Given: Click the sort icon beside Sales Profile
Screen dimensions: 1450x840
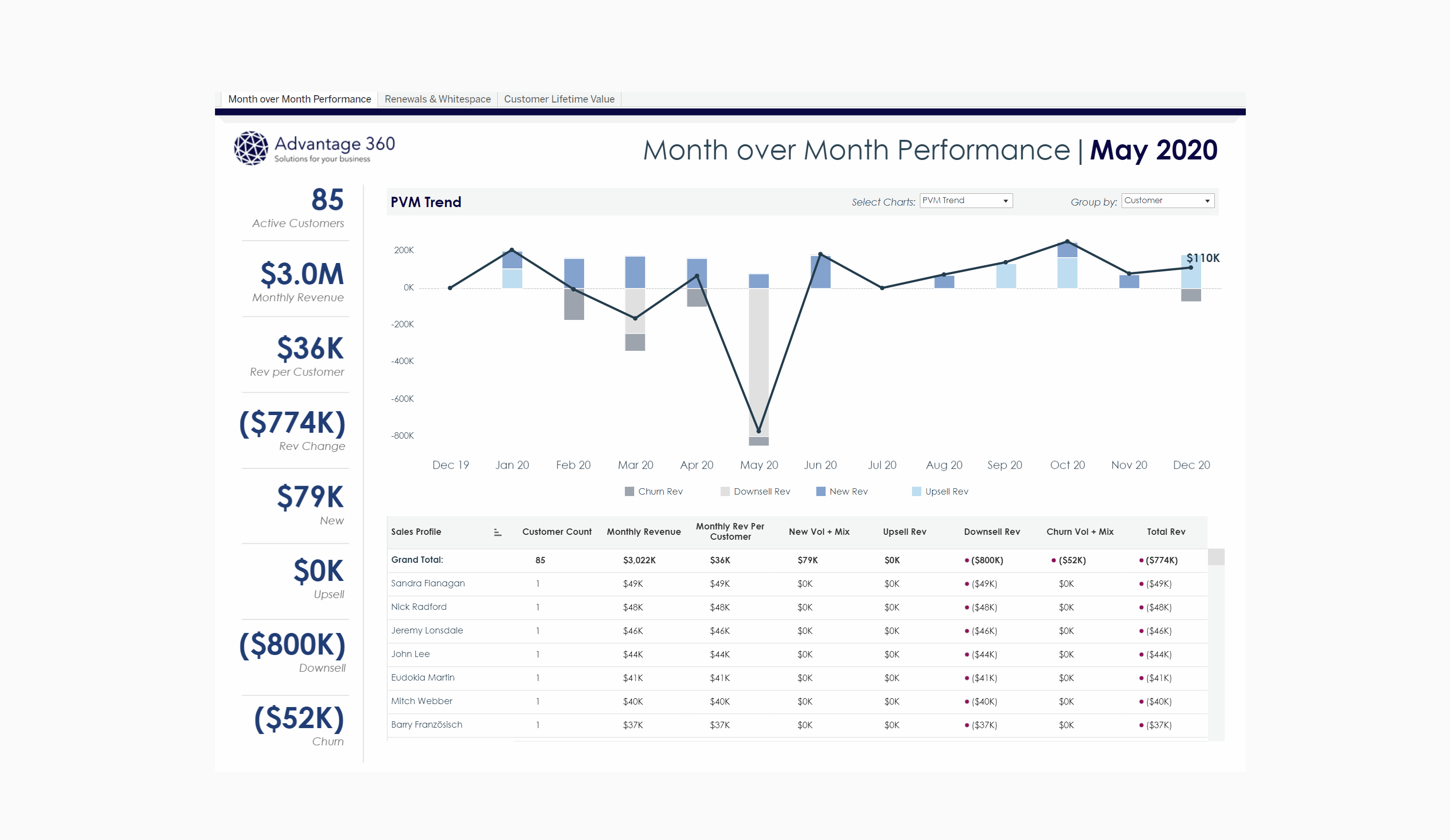Looking at the screenshot, I should coord(498,532).
